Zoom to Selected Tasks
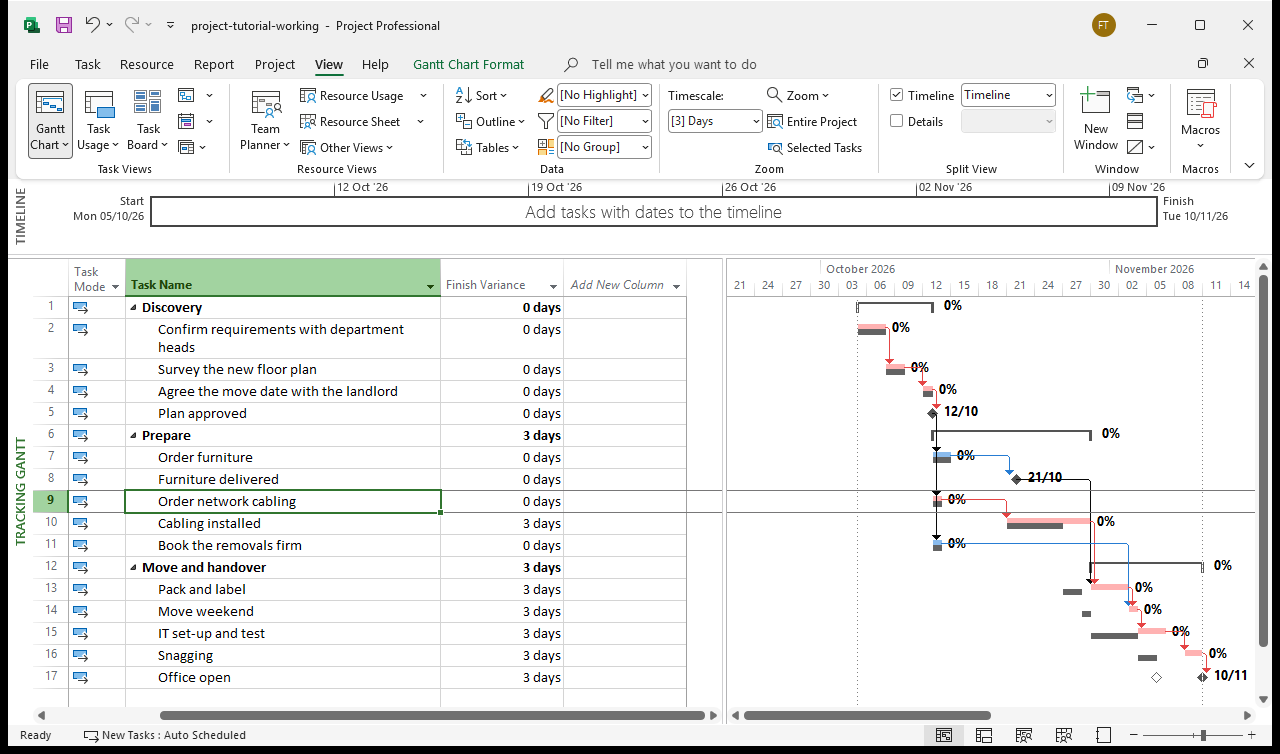This screenshot has width=1280, height=754. click(814, 148)
